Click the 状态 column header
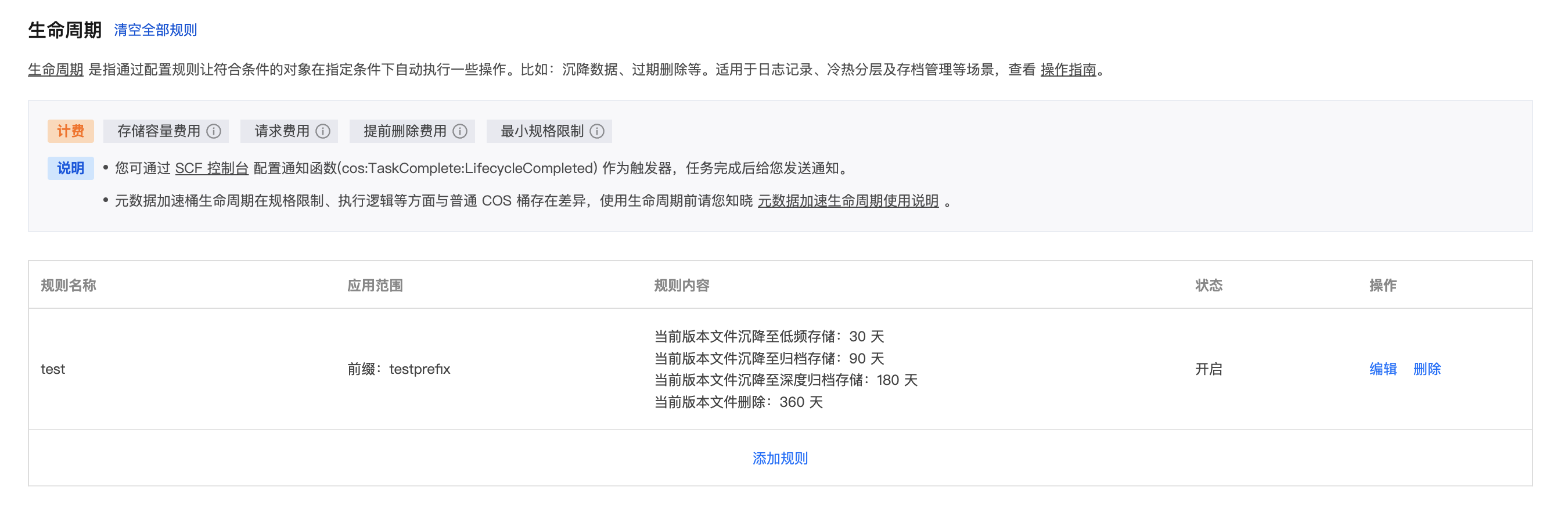 pyautogui.click(x=1209, y=285)
